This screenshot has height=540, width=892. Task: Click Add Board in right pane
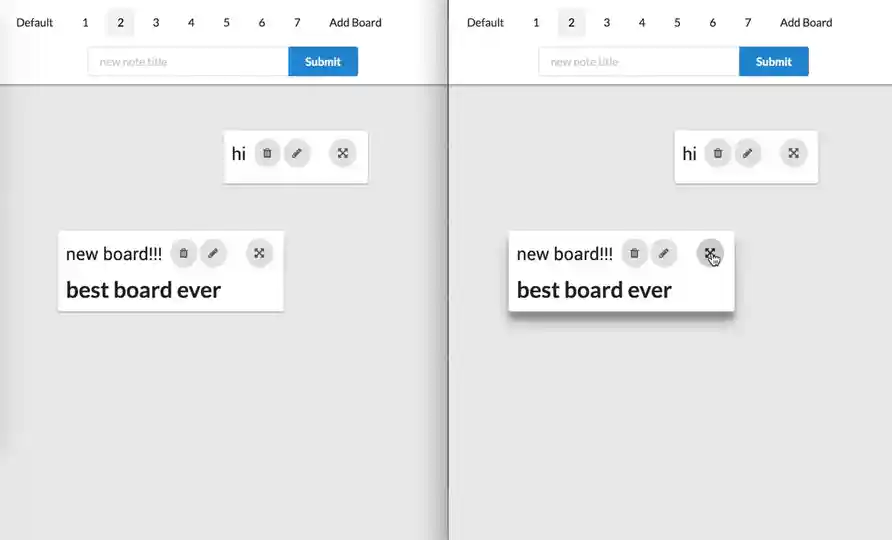coord(806,23)
